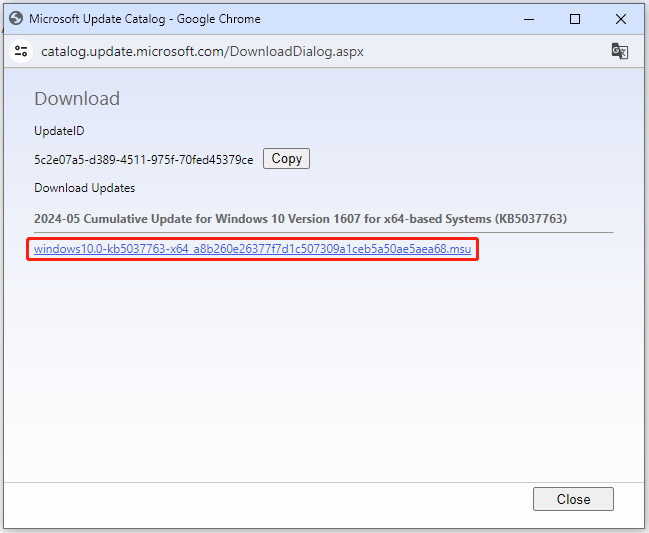Open the Google Translate icon in address bar

(620, 51)
